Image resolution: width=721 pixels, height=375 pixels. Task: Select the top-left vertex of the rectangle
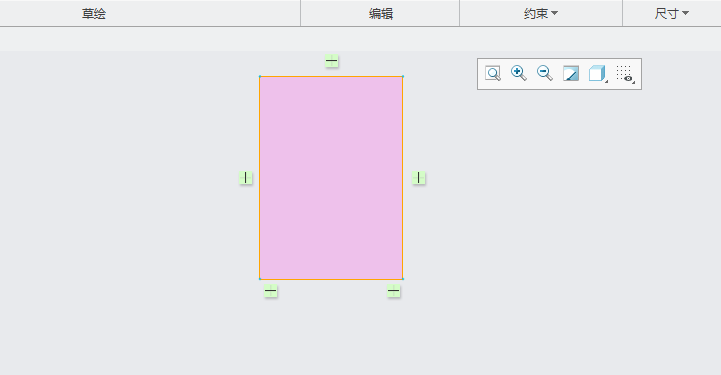click(260, 77)
